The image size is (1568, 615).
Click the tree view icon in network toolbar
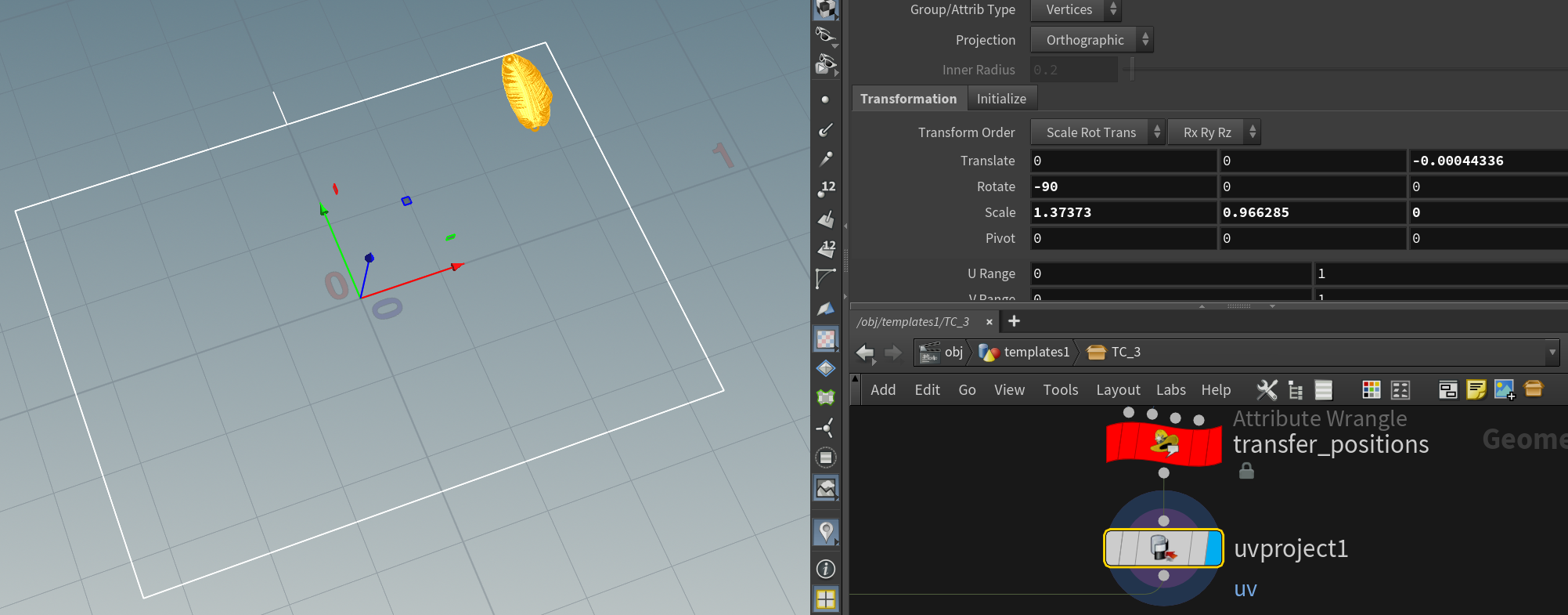click(1296, 389)
